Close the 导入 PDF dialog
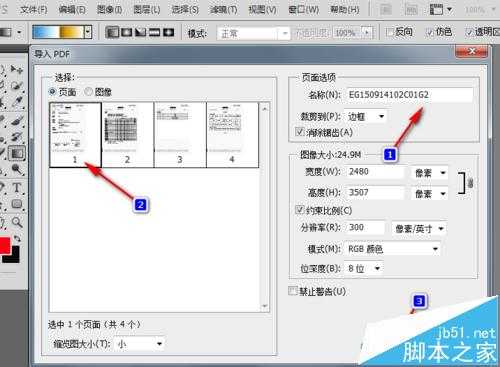The image size is (500, 367). click(472, 51)
